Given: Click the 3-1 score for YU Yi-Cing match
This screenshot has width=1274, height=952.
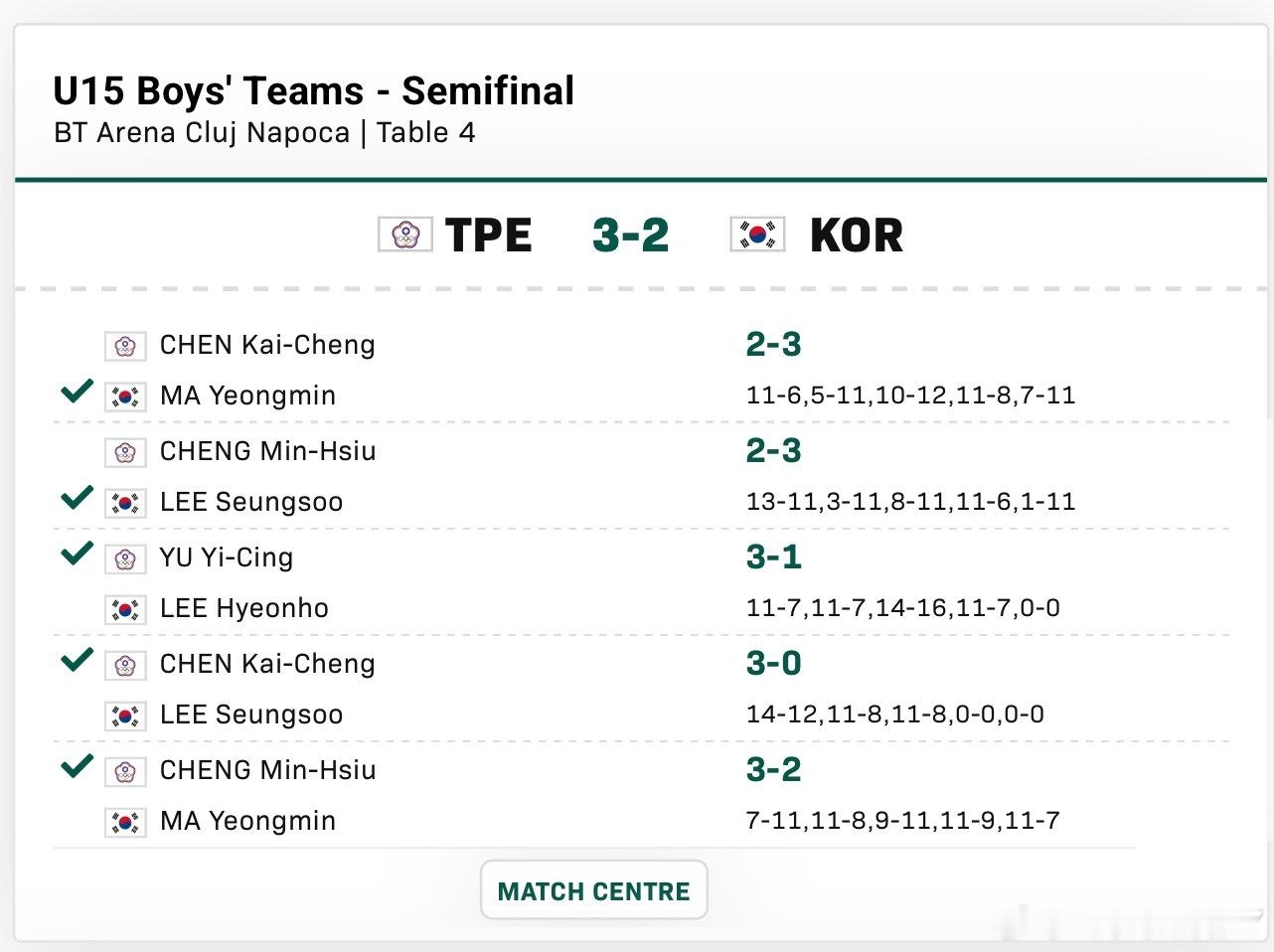Looking at the screenshot, I should [x=773, y=557].
